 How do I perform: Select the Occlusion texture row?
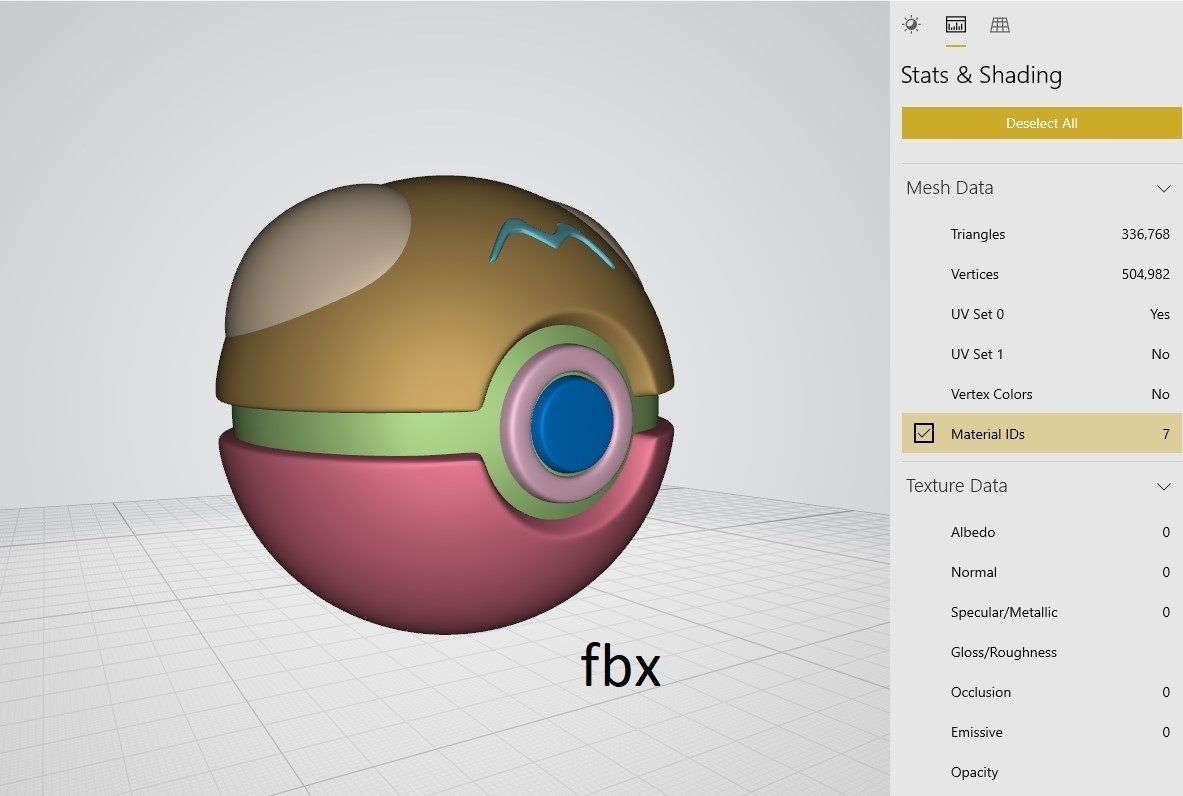[1041, 692]
